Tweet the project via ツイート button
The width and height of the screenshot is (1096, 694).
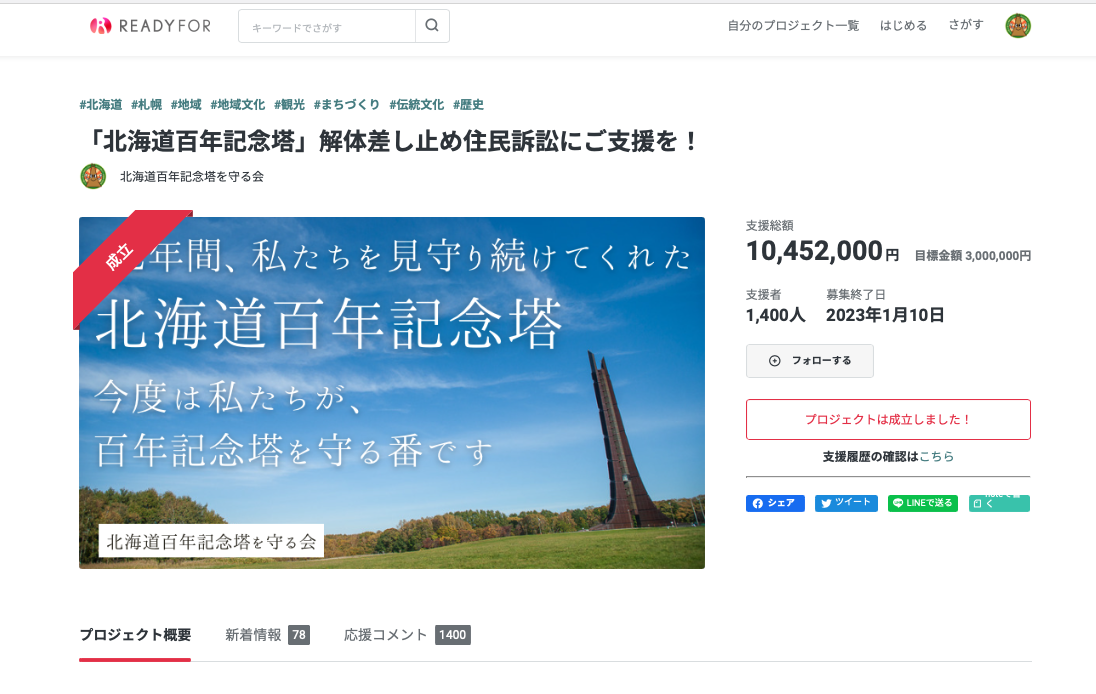(846, 503)
